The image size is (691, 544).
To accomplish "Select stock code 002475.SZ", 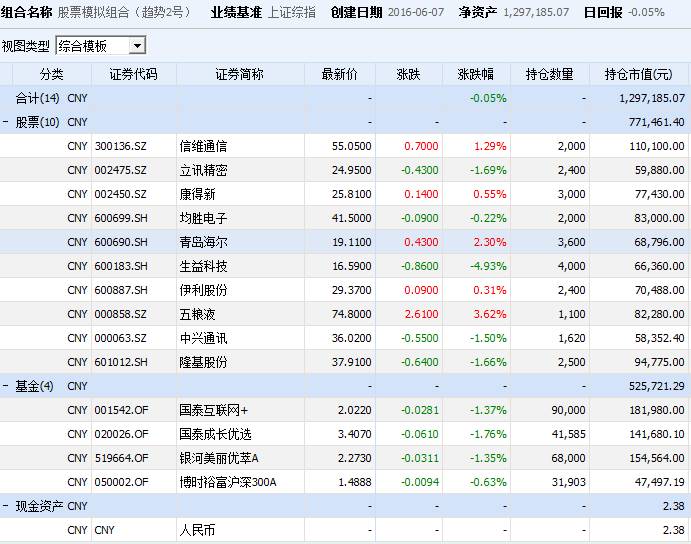I will tap(120, 170).
